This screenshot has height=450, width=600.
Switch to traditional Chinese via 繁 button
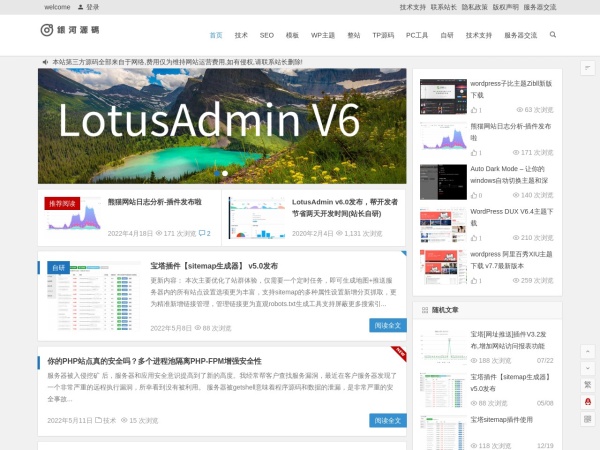pyautogui.click(x=588, y=385)
